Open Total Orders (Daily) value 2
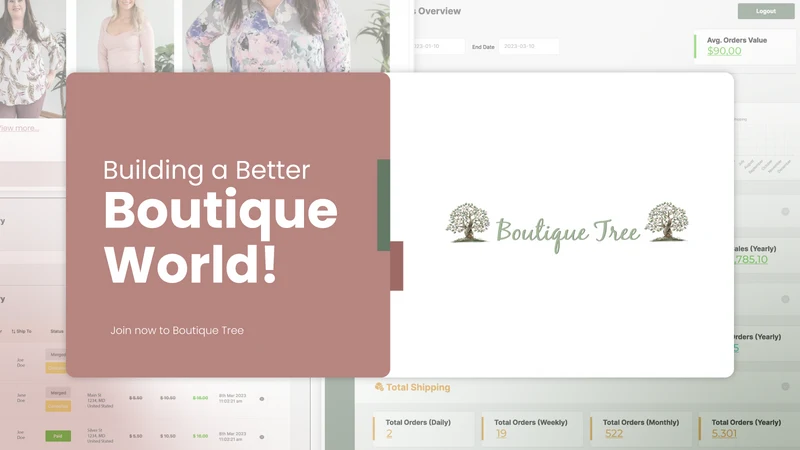 [x=389, y=434]
